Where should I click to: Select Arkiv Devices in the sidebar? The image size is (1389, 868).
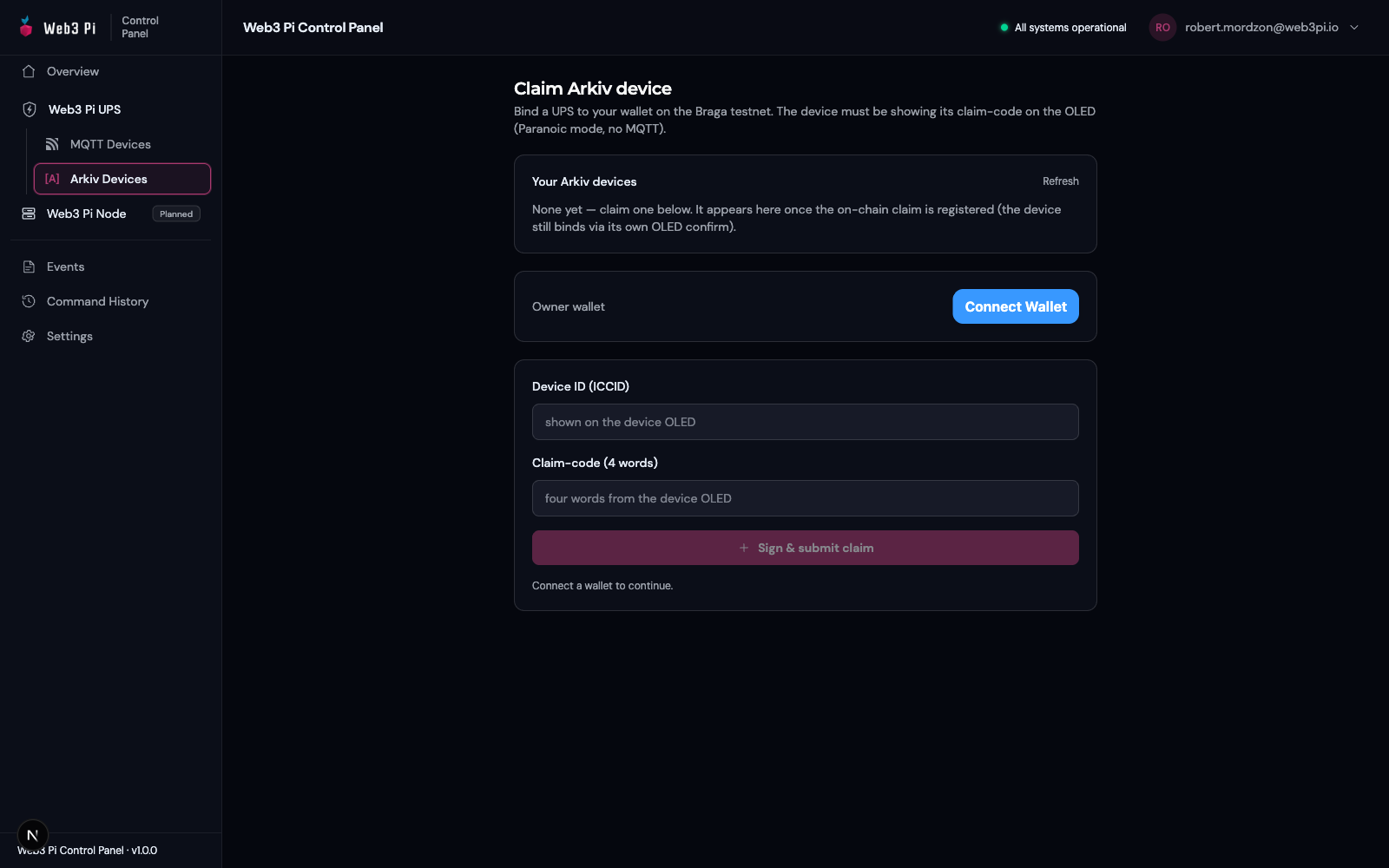tap(122, 179)
